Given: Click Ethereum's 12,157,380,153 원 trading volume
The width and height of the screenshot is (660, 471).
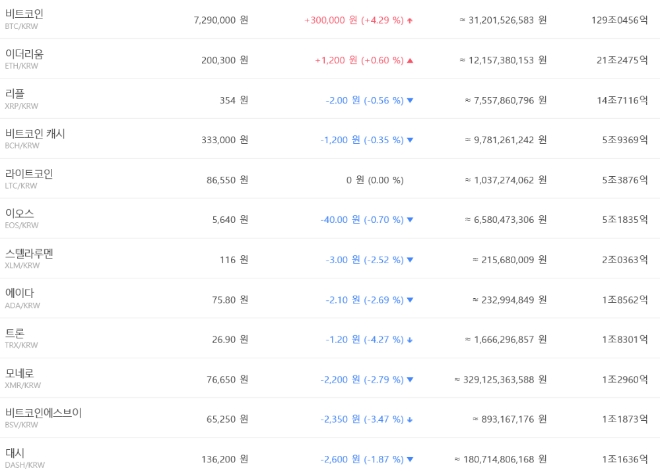Looking at the screenshot, I should (x=506, y=60).
